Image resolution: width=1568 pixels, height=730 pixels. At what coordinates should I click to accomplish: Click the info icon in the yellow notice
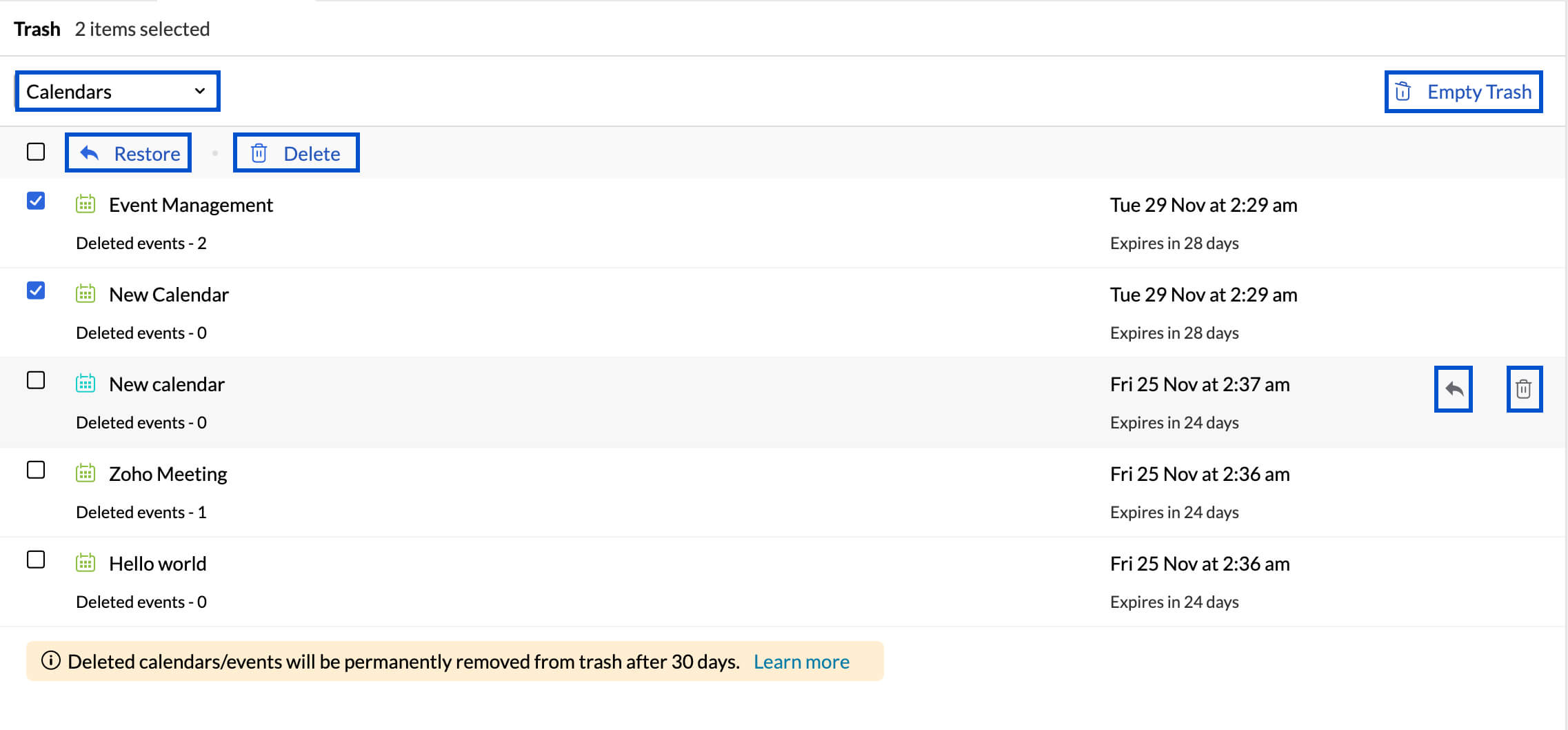tap(50, 660)
